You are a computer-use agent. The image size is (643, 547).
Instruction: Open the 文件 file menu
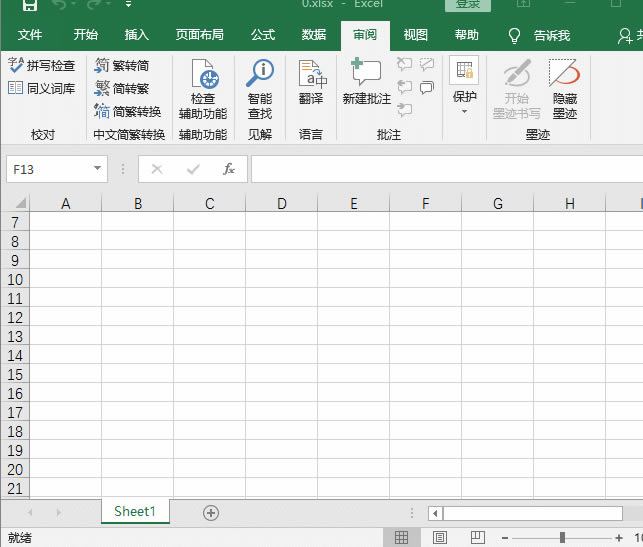pos(30,35)
